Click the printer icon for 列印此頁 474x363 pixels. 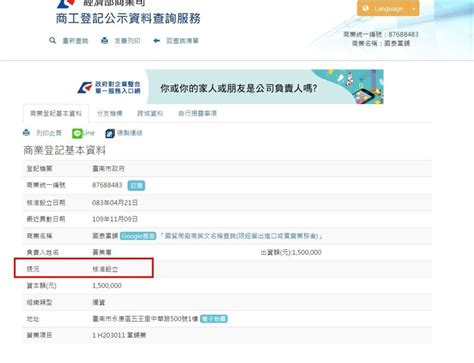[26, 133]
